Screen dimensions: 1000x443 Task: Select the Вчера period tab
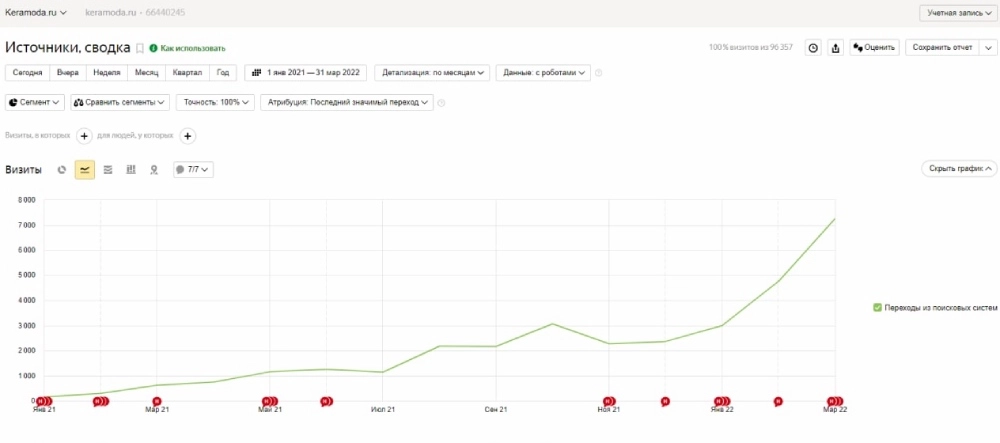pyautogui.click(x=68, y=73)
